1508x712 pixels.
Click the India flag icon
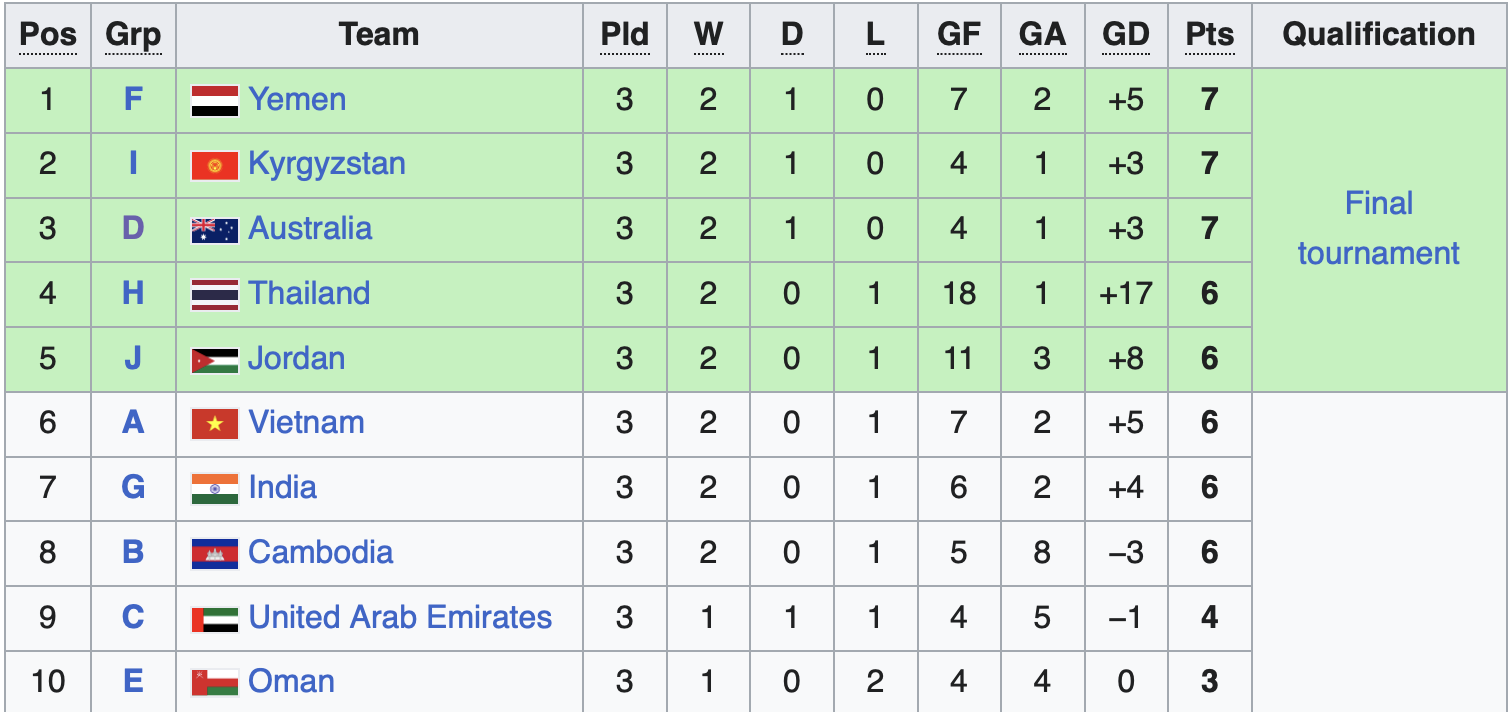[x=214, y=489]
